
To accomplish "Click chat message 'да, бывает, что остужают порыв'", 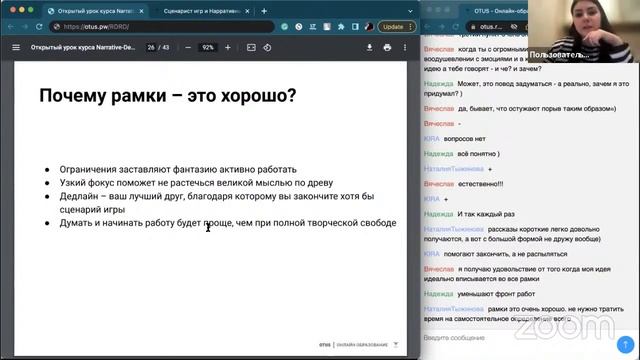I will point(537,109).
